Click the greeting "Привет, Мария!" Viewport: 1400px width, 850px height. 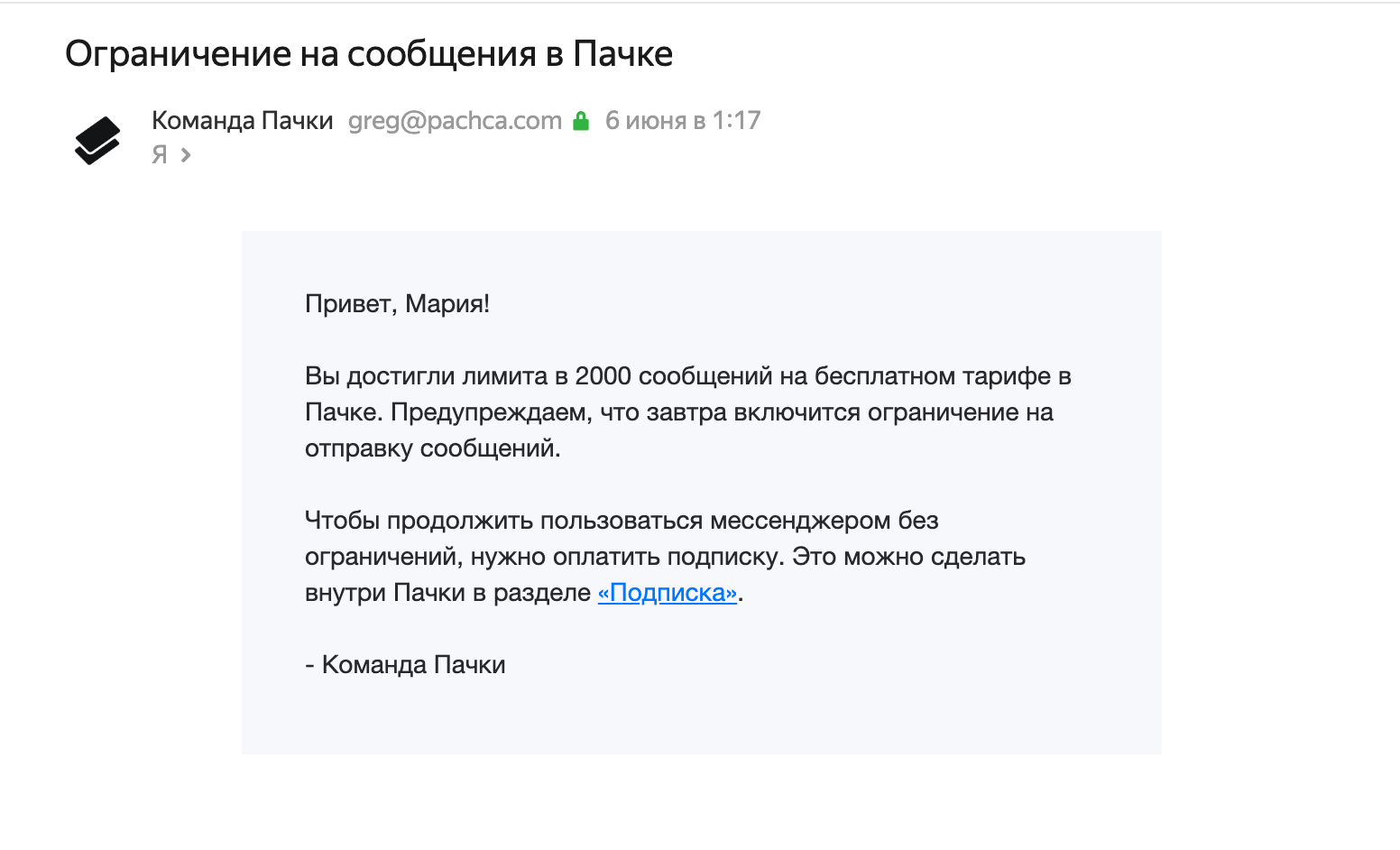[x=398, y=304]
